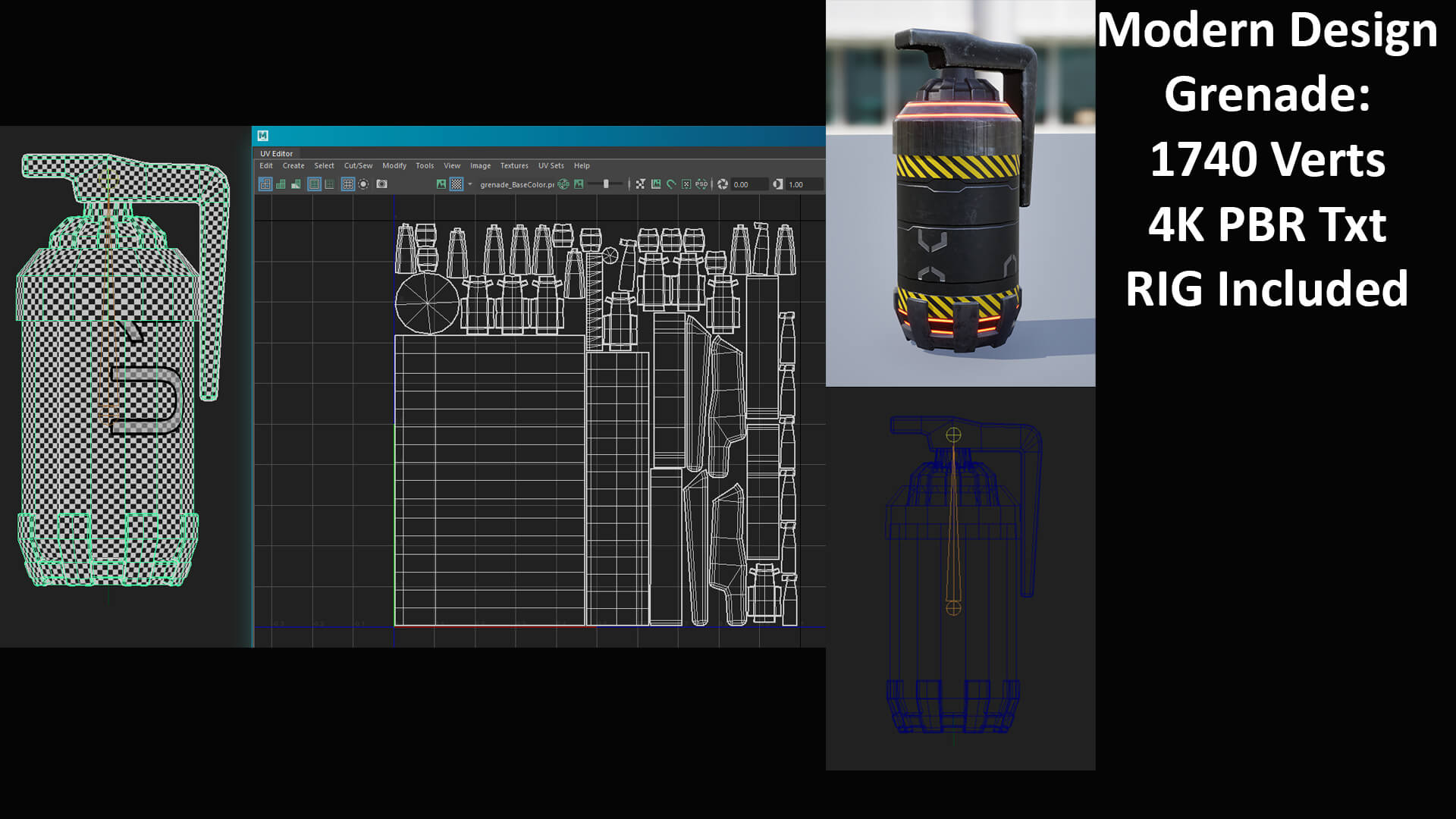This screenshot has width=1456, height=819.
Task: Click the exposure aperture icon
Action: tap(722, 184)
